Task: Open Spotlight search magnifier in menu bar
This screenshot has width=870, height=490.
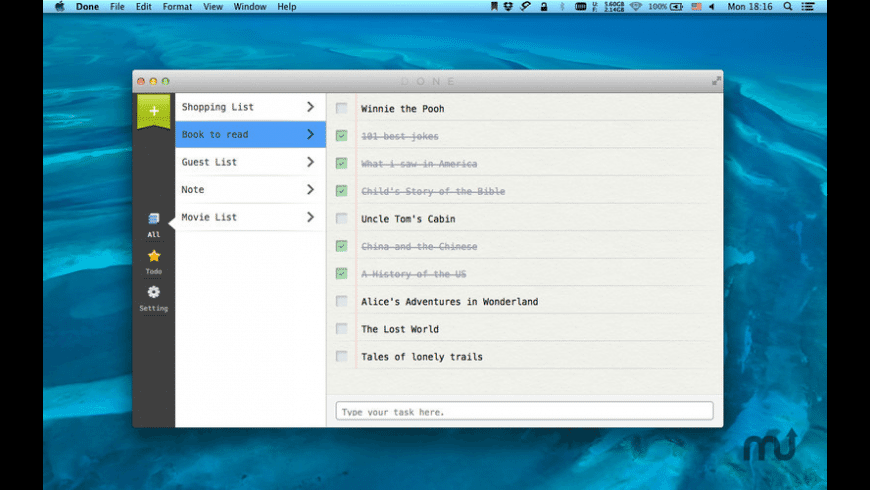Action: coord(787,6)
